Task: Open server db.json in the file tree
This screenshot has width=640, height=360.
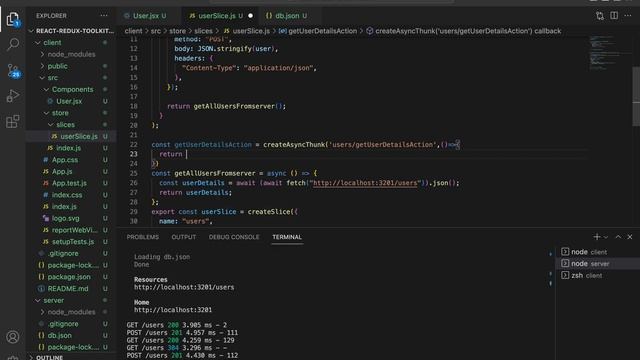Action: pos(60,335)
